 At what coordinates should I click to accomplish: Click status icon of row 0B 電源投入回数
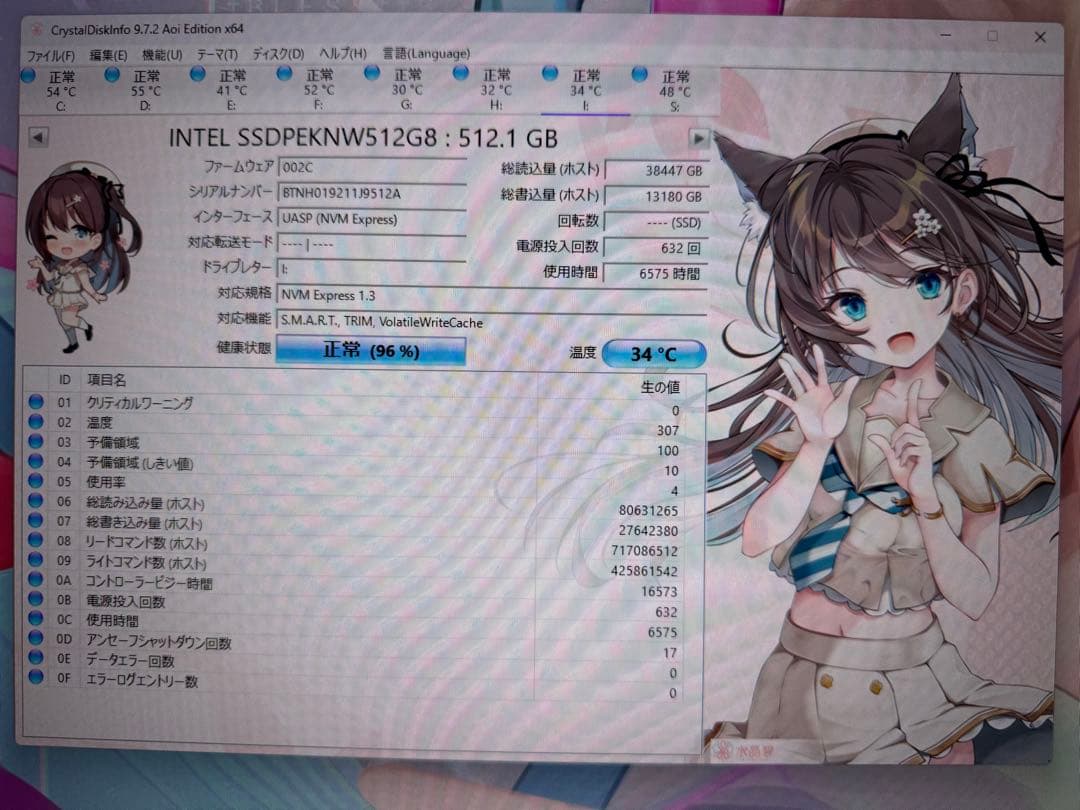[36, 599]
